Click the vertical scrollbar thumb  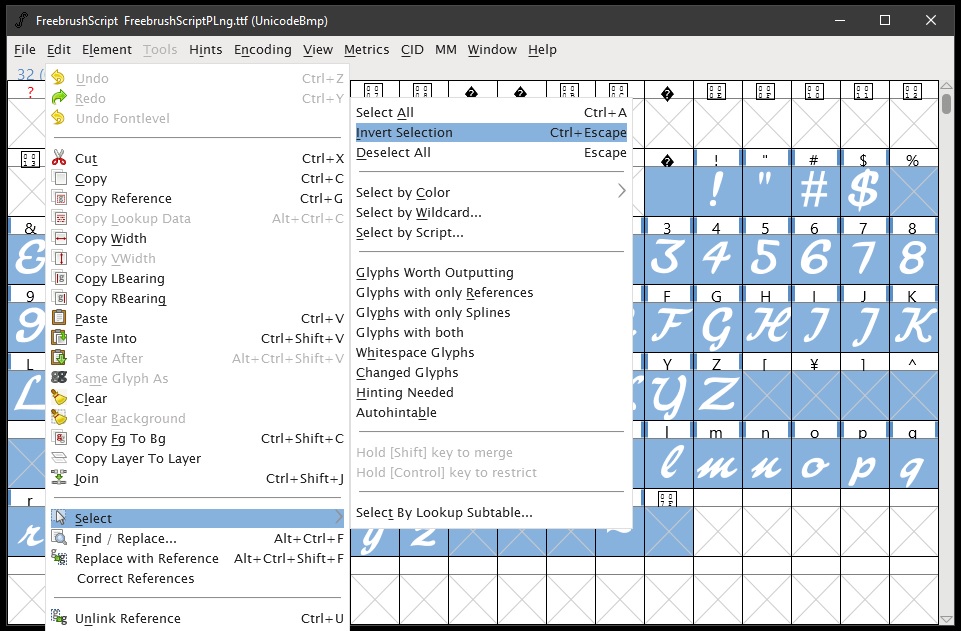point(946,103)
